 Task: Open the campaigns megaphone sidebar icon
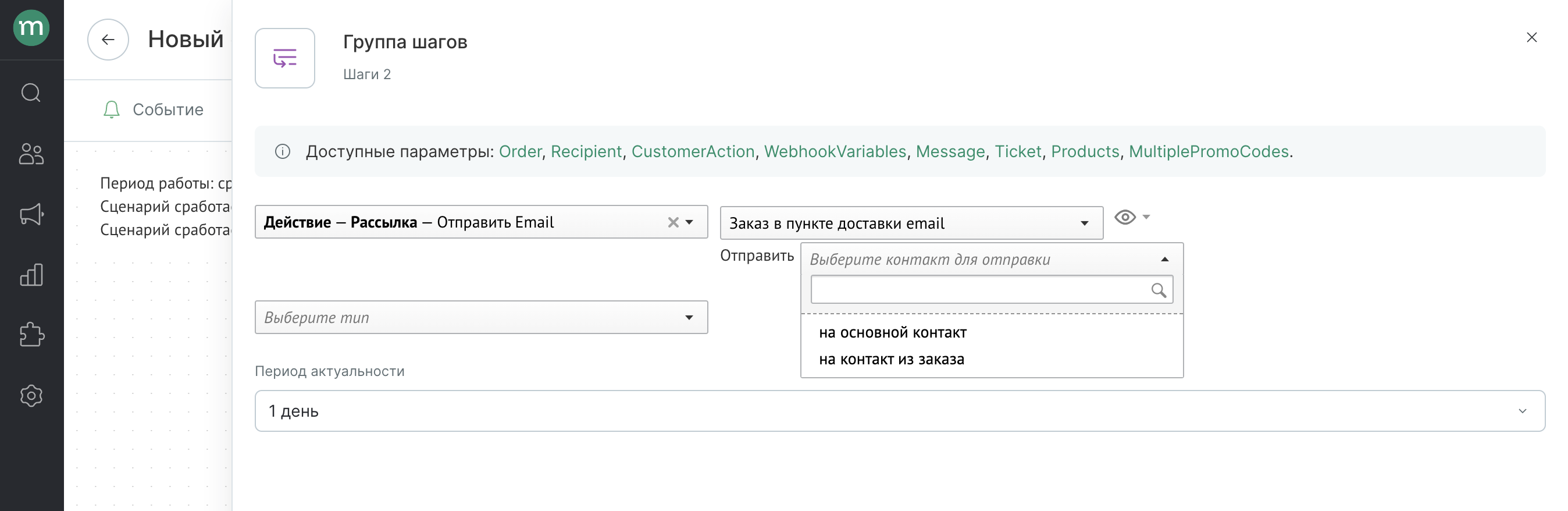(31, 214)
